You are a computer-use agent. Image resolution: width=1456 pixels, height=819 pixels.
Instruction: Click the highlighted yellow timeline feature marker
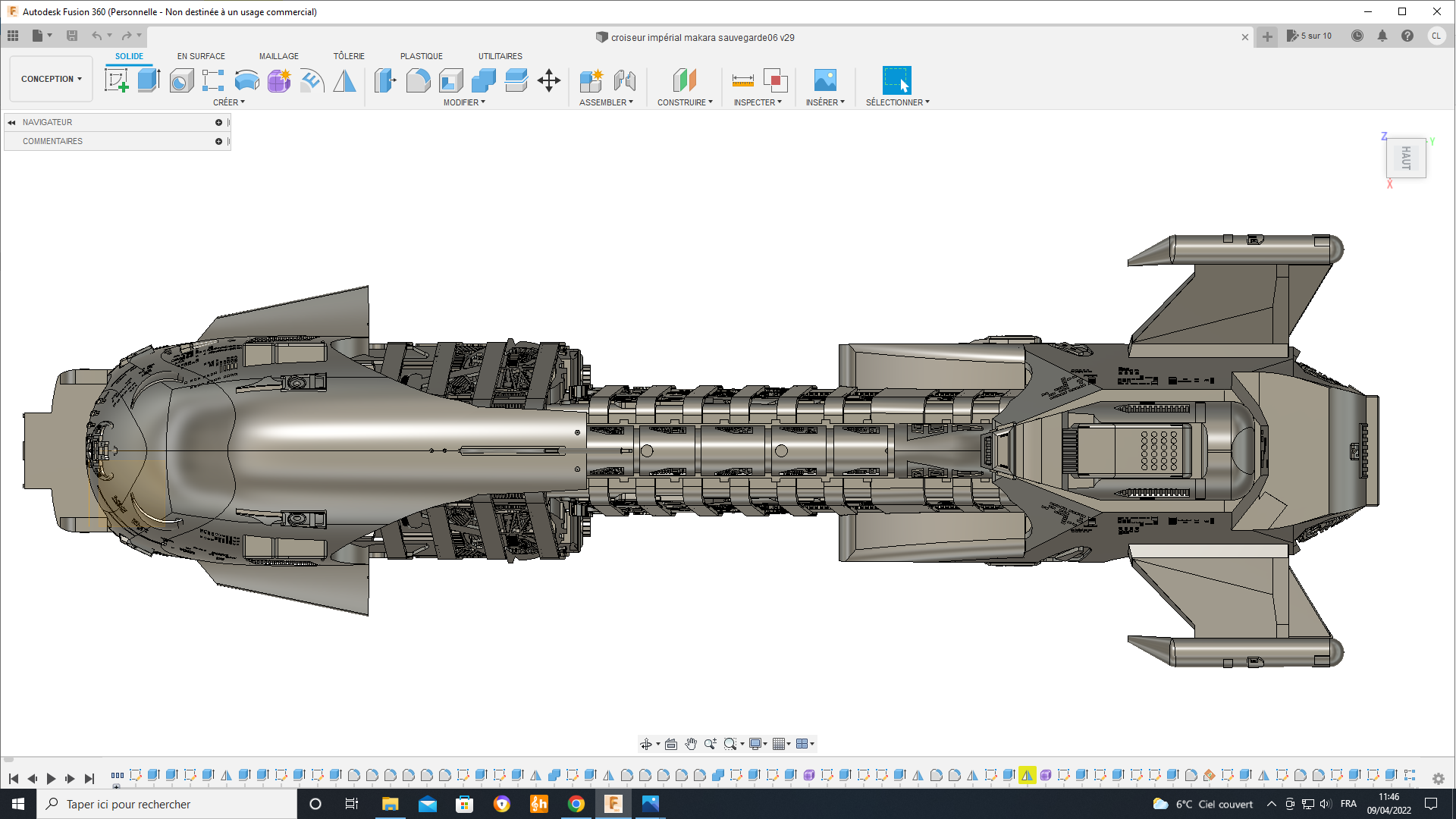point(1027,775)
